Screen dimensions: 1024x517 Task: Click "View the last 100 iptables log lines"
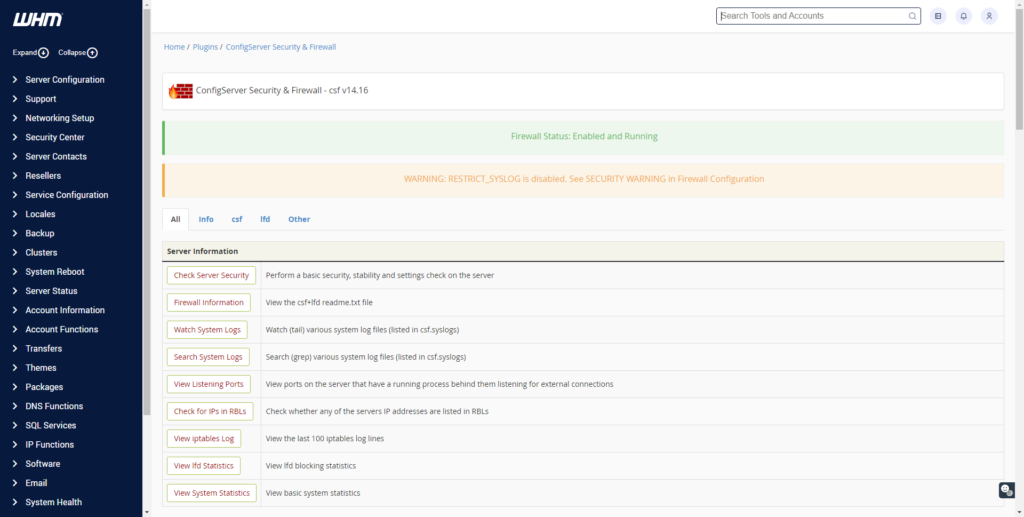click(x=325, y=439)
